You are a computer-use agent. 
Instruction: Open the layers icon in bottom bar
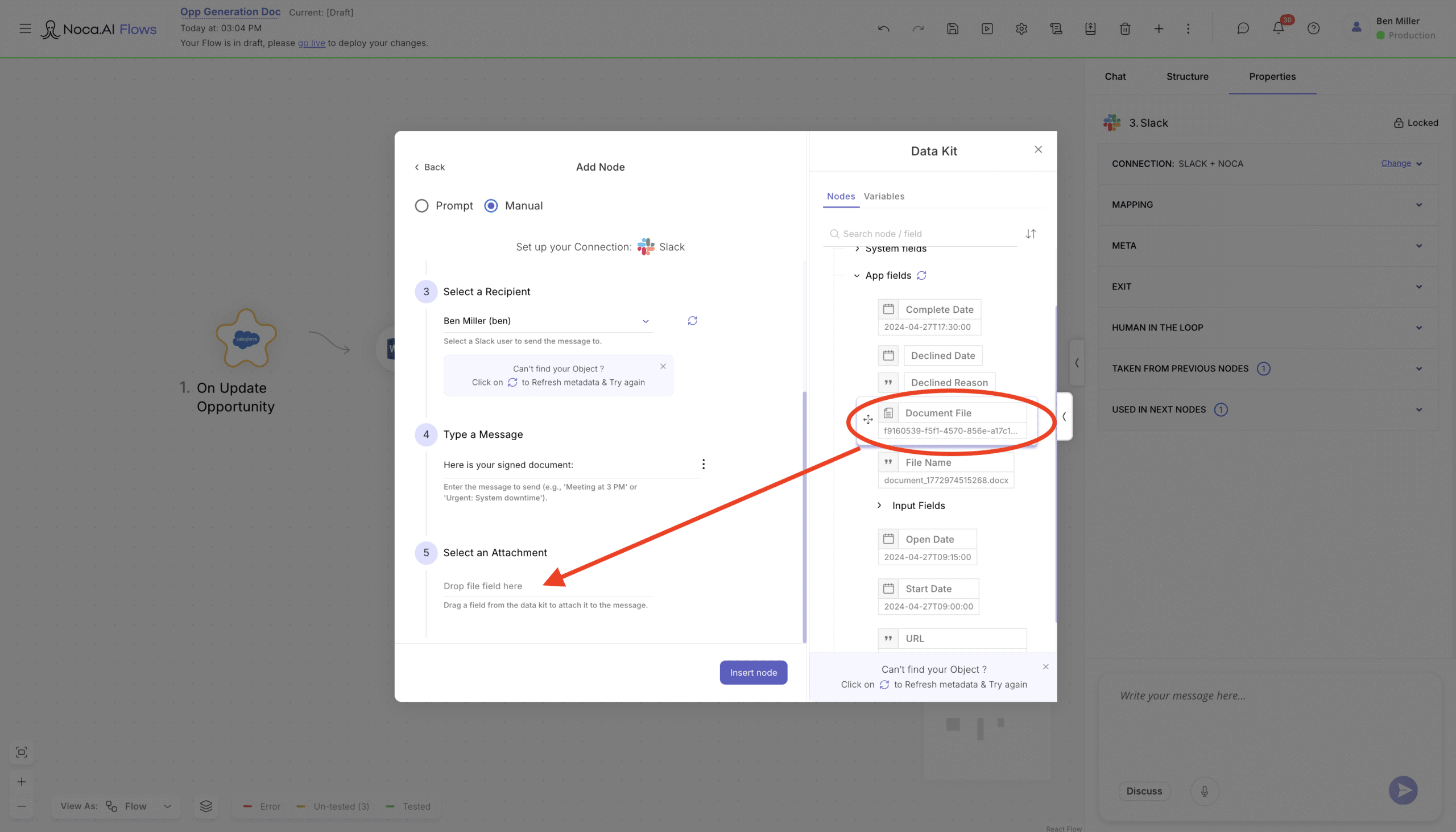206,806
